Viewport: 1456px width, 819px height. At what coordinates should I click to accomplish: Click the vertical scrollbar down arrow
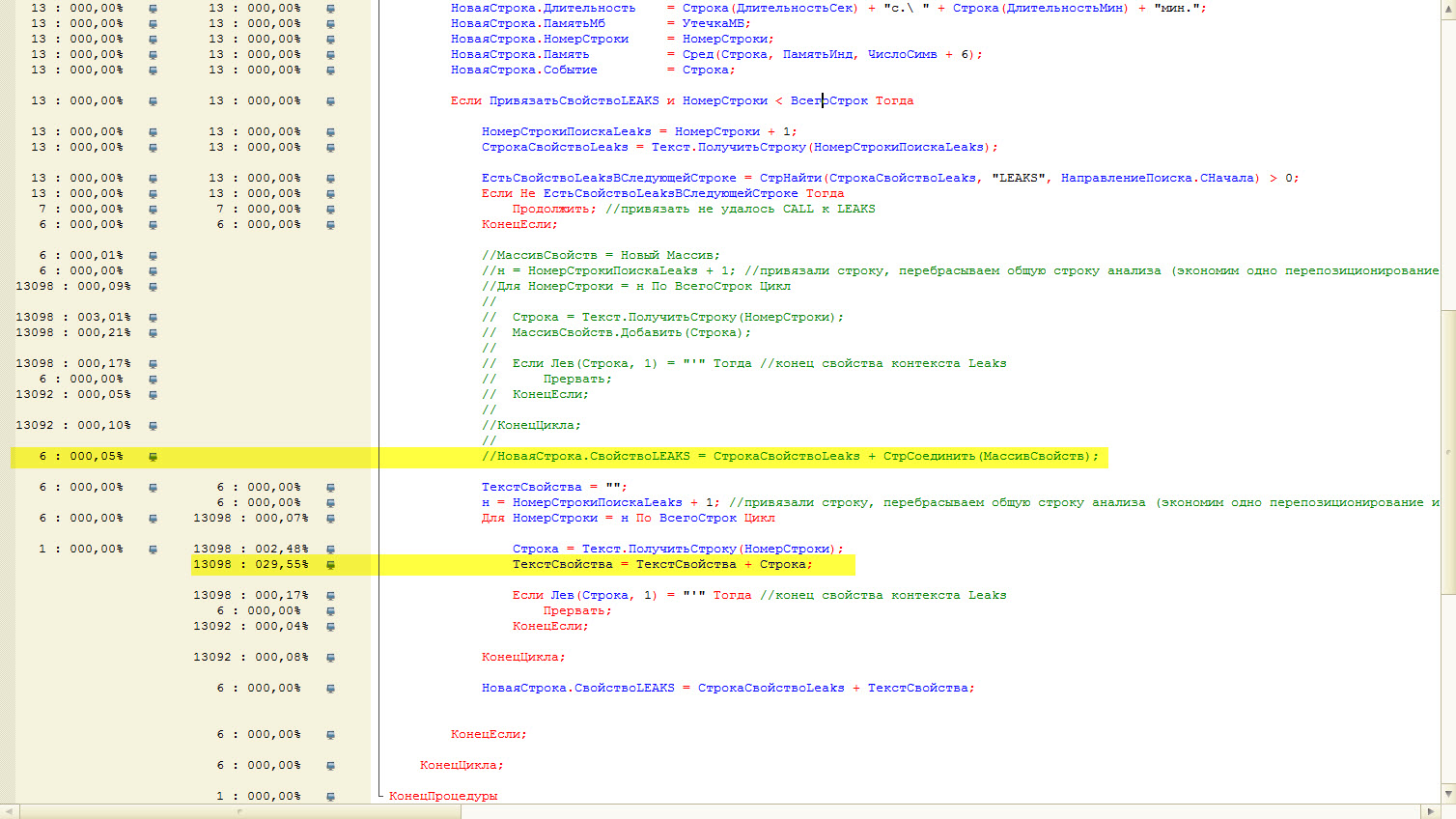click(1448, 794)
